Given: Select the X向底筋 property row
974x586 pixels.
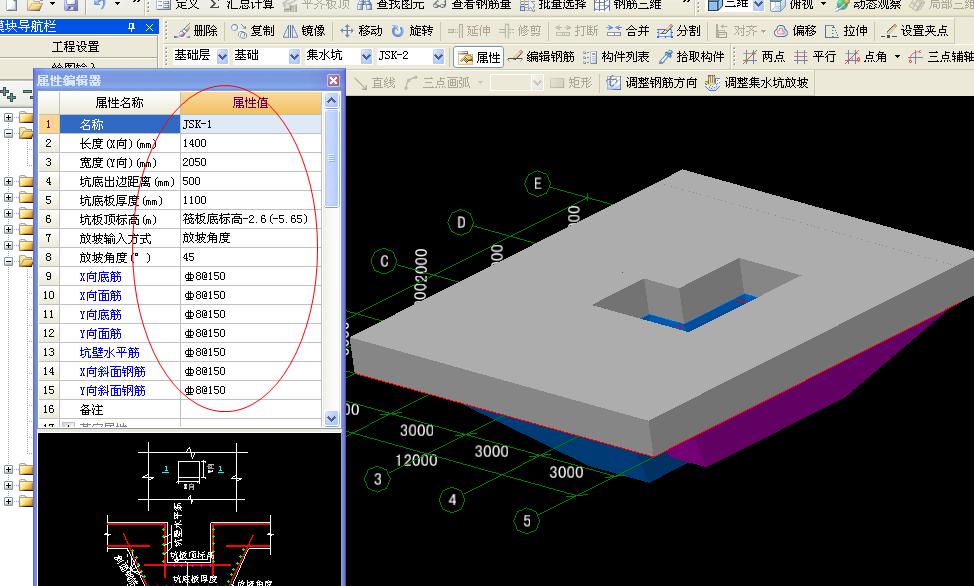Looking at the screenshot, I should (180, 277).
